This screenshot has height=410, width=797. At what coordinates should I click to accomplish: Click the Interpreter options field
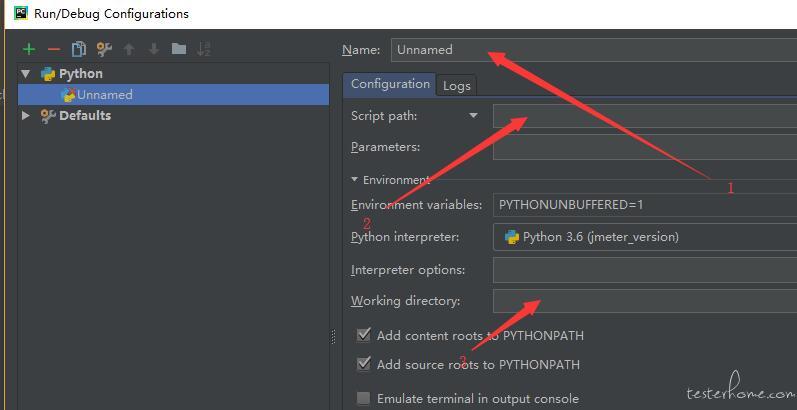tap(645, 270)
